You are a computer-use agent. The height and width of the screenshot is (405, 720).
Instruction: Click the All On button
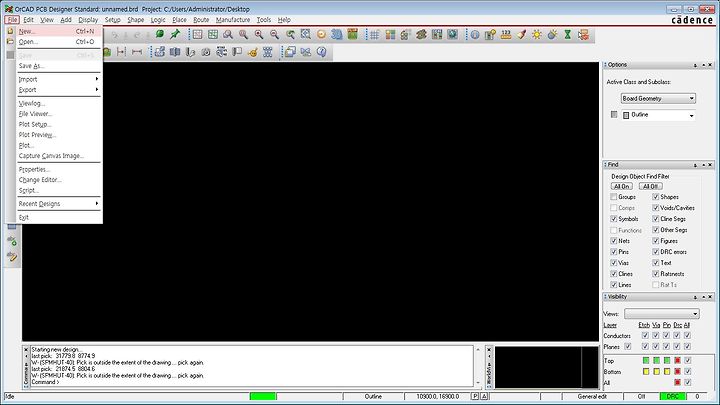(622, 186)
